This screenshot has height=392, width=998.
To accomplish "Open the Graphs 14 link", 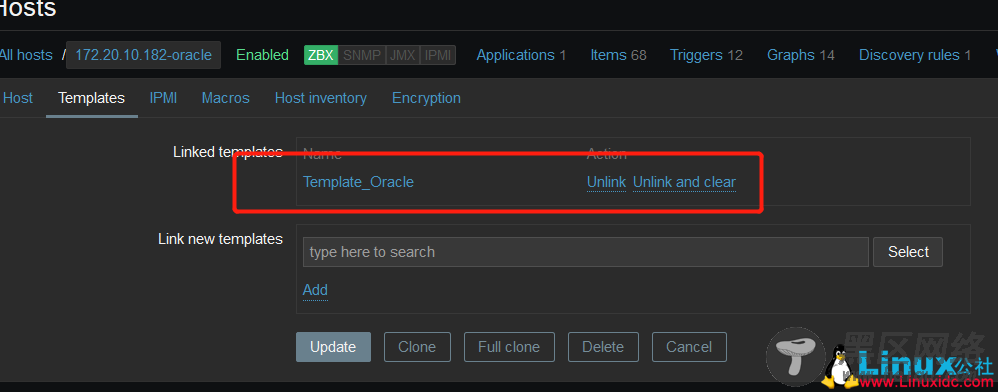I will pos(801,55).
